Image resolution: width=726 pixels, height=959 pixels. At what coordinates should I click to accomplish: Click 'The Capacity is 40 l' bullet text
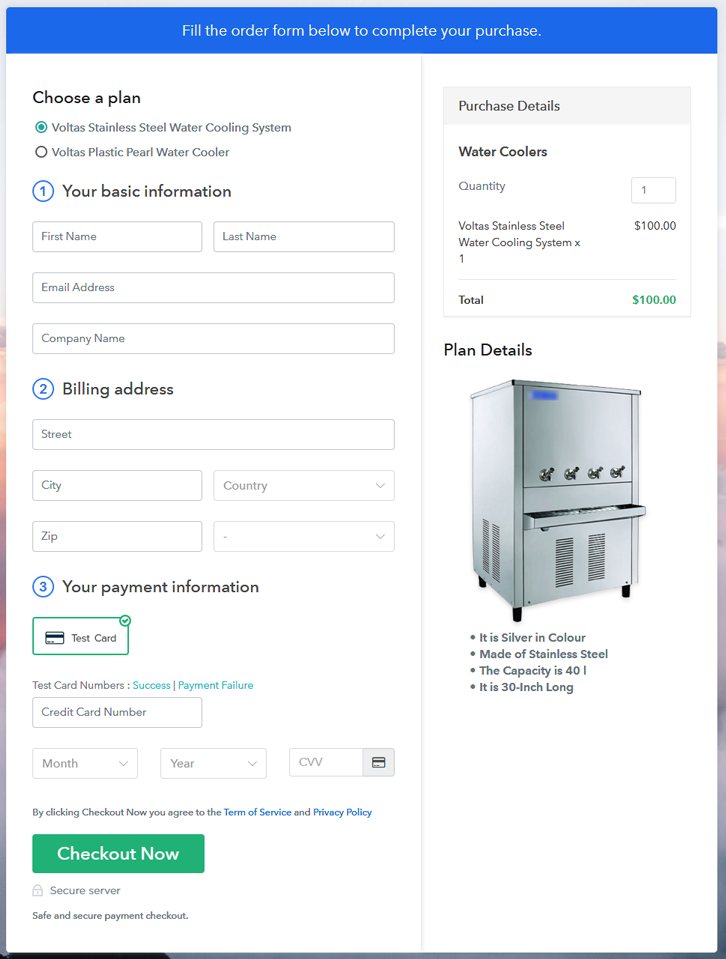click(533, 670)
